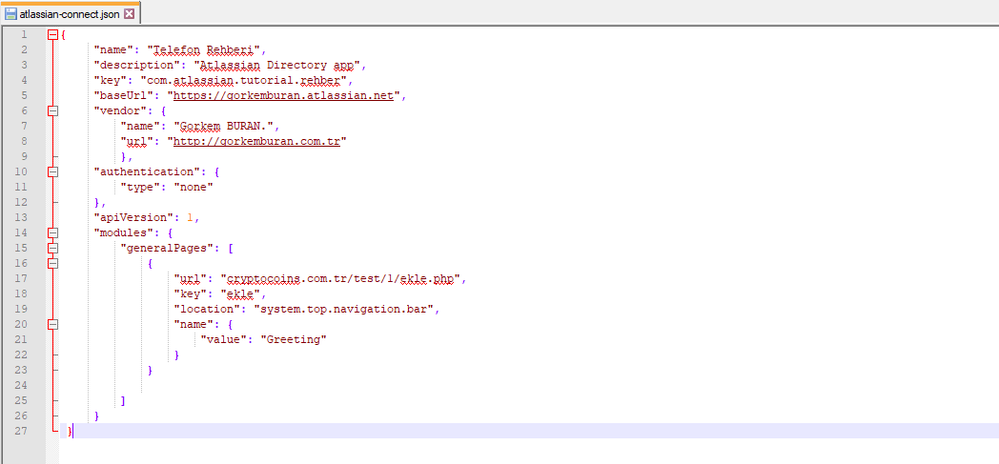Click the "location" key text
This screenshot has width=999, height=464.
pos(207,310)
